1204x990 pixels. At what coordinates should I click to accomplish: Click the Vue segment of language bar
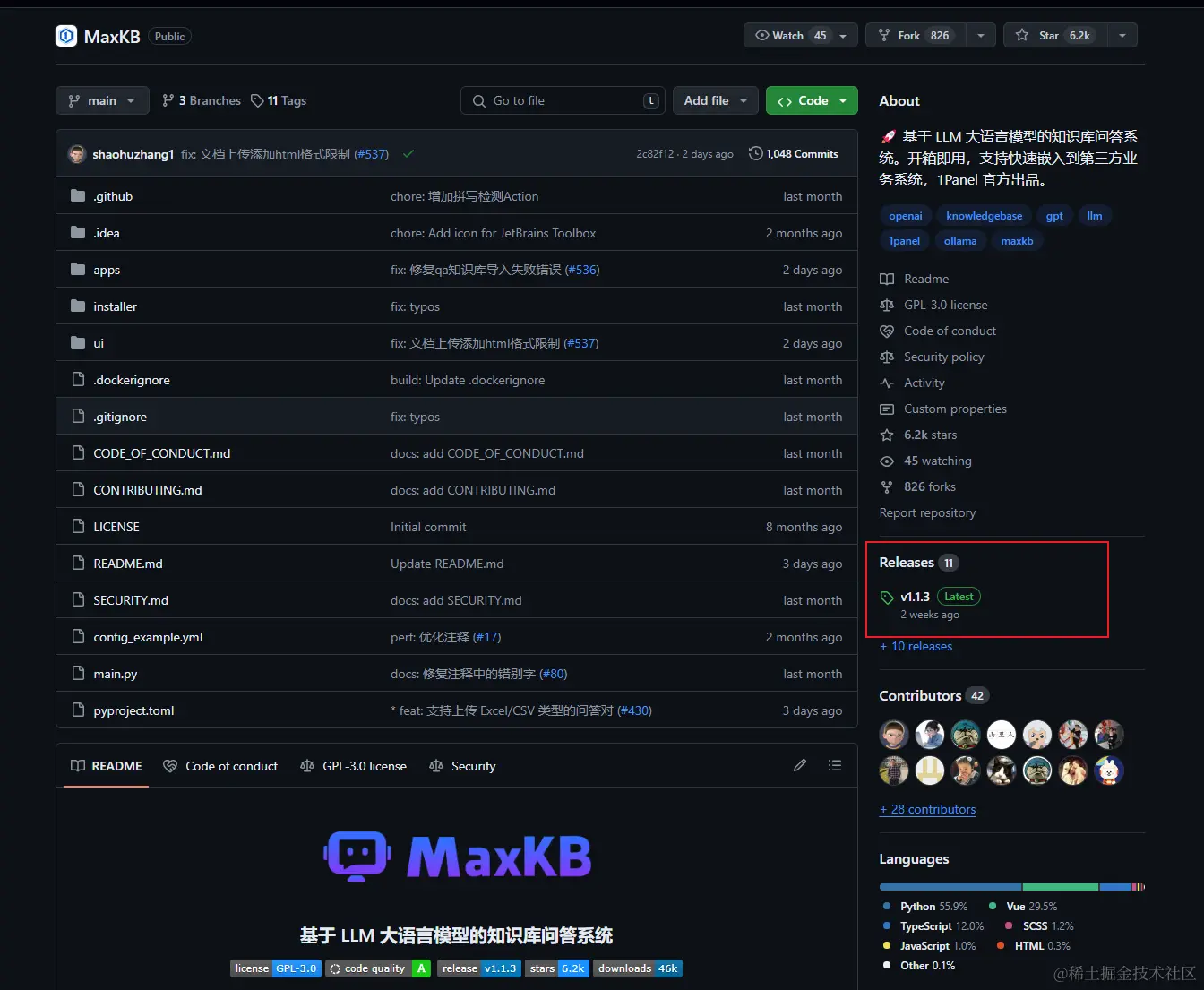click(x=1061, y=887)
